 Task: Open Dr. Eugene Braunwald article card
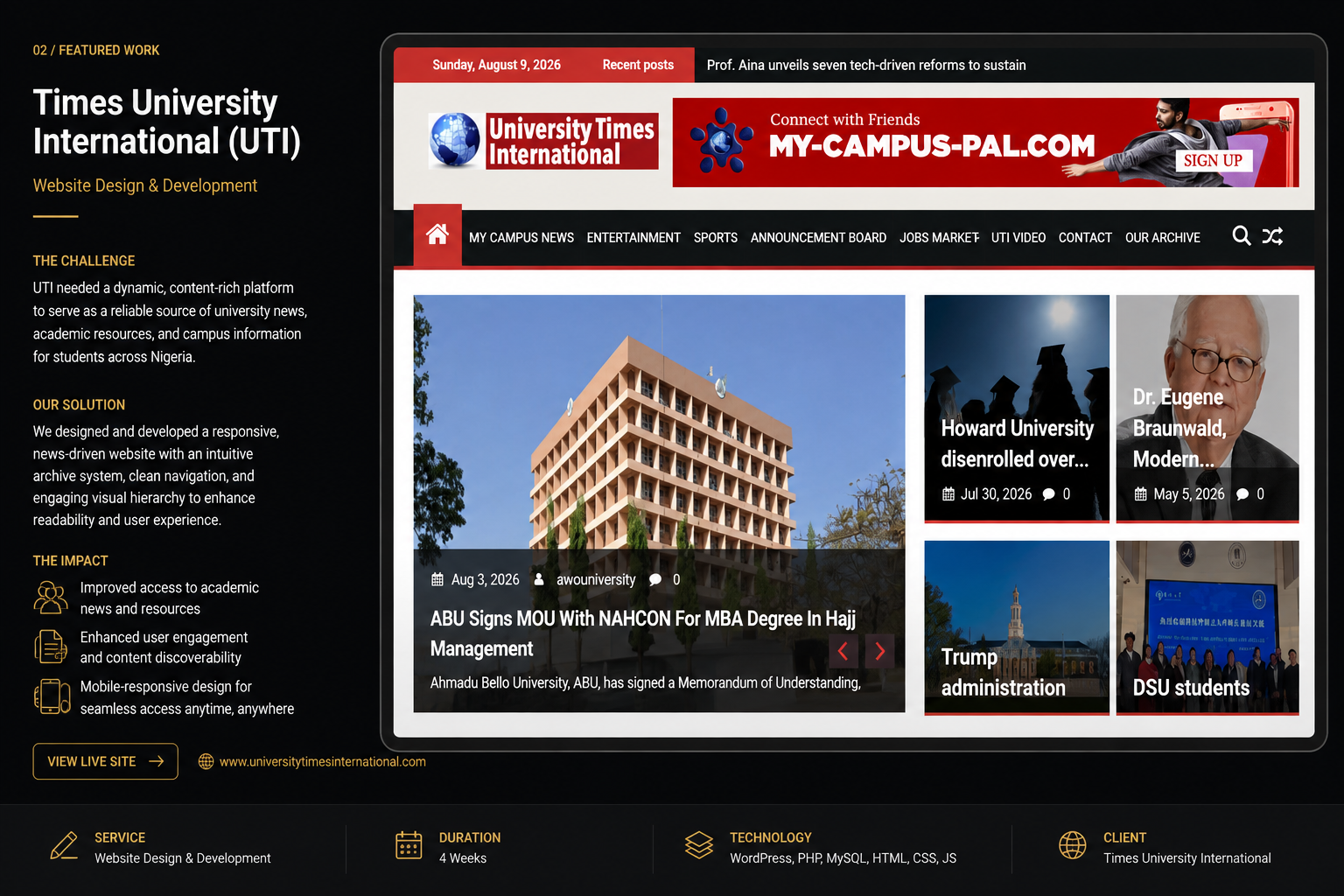pyautogui.click(x=1207, y=409)
